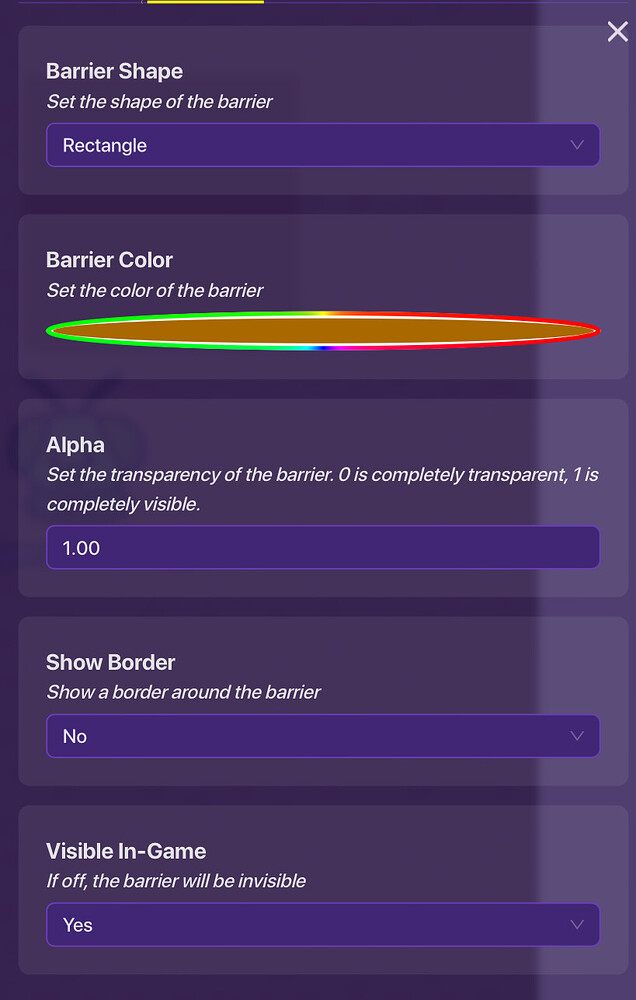Click the X icon to close barrier settings
Viewport: 636px width, 1000px height.
tap(617, 31)
